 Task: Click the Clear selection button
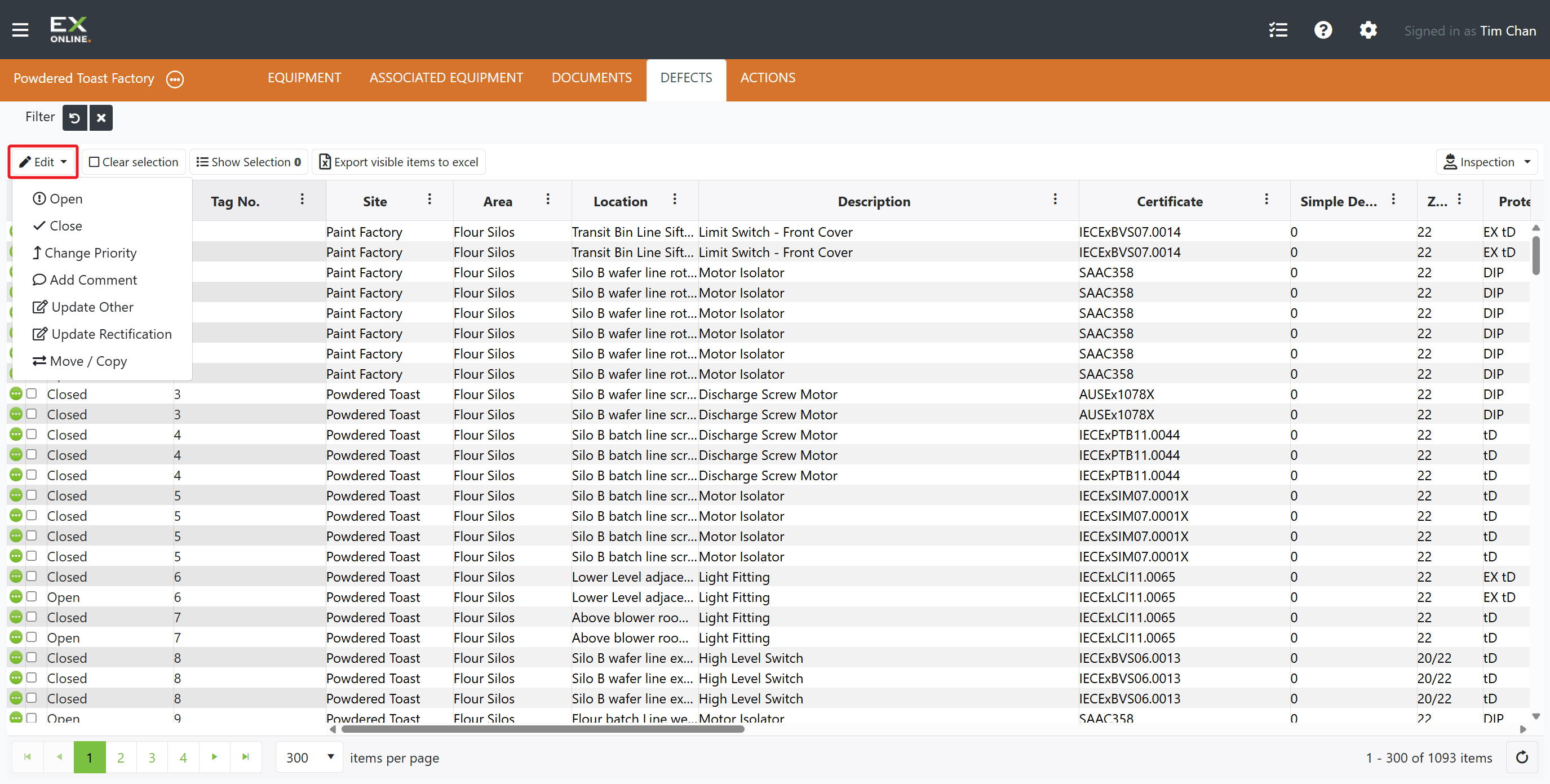click(134, 162)
